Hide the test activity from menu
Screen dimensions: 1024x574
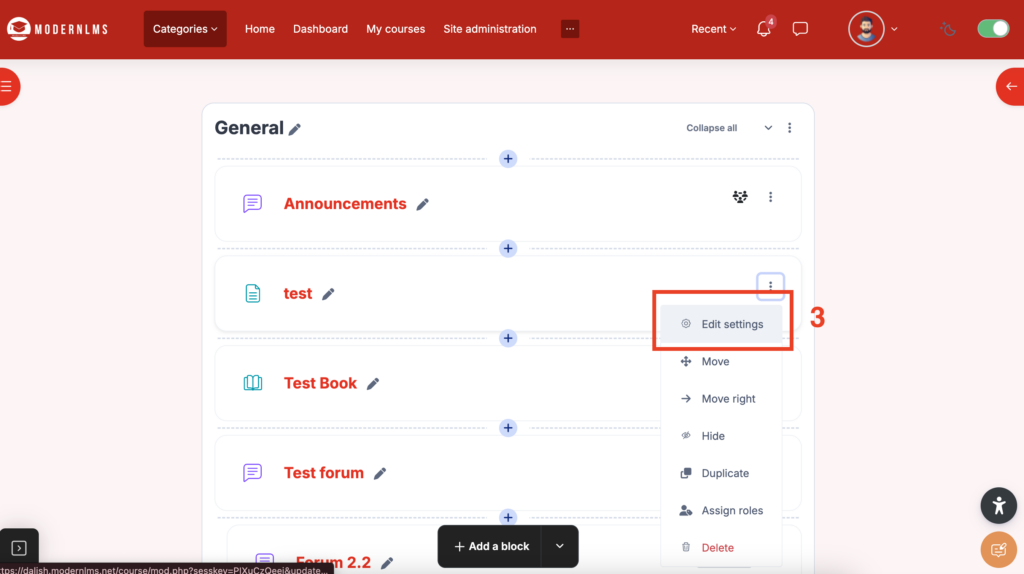pyautogui.click(x=712, y=436)
